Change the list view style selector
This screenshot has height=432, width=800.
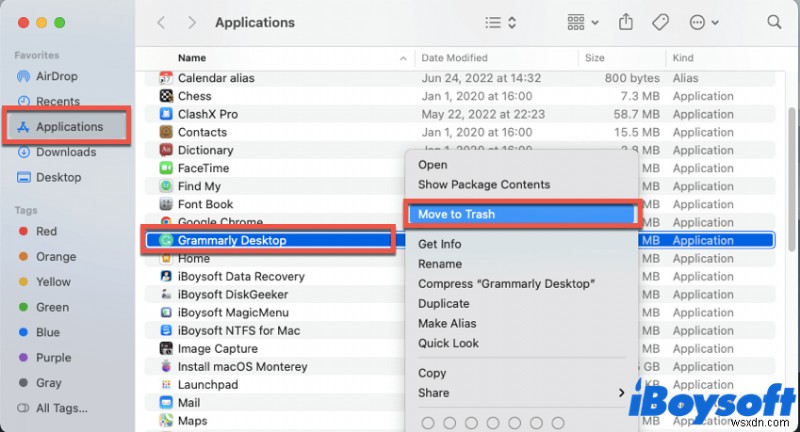pyautogui.click(x=501, y=22)
